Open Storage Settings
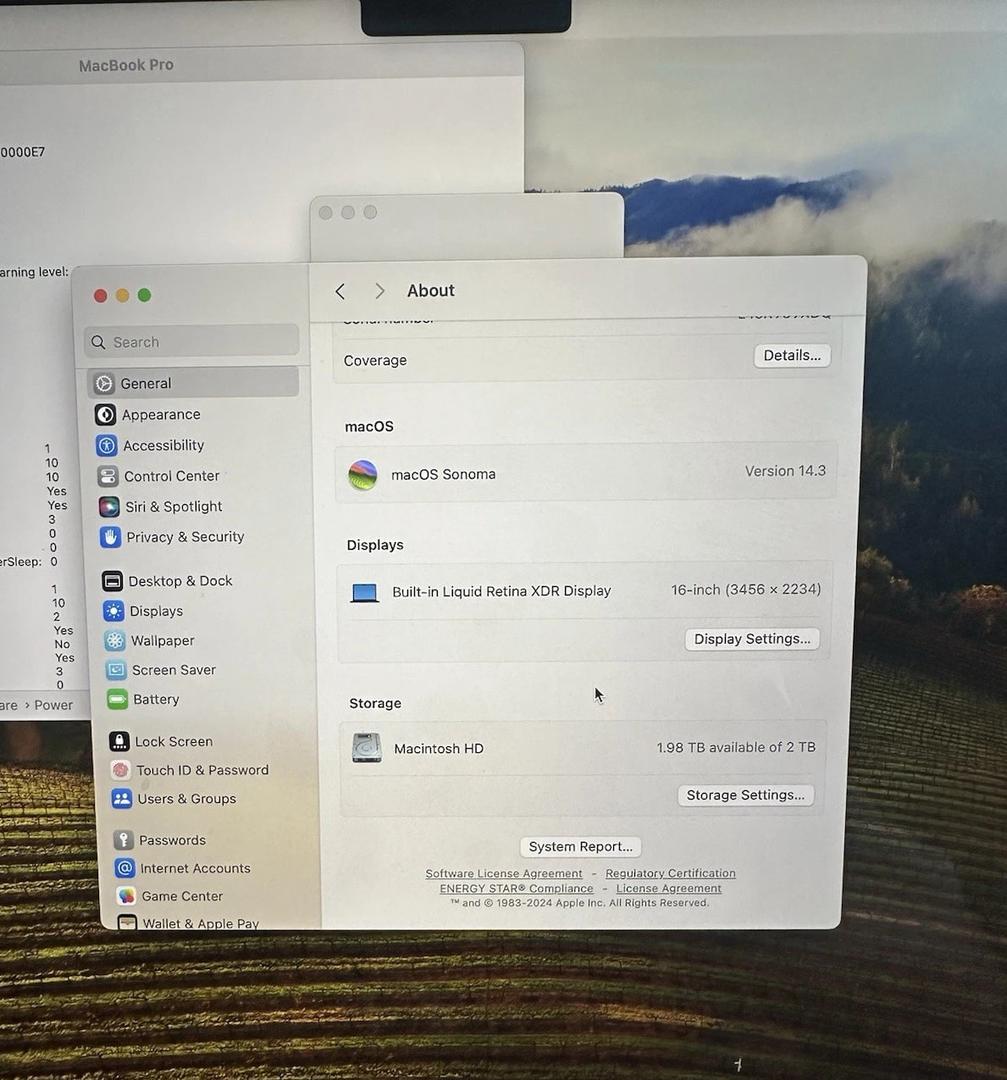 pyautogui.click(x=745, y=795)
